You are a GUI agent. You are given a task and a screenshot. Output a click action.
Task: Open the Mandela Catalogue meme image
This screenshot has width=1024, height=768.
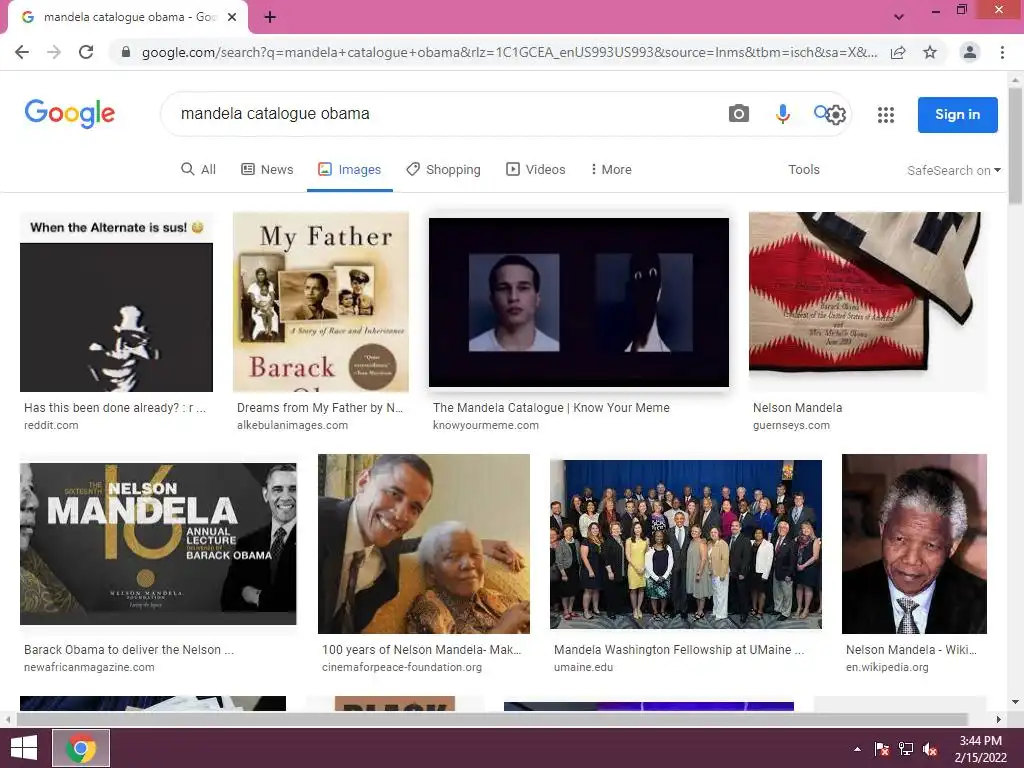pos(579,302)
